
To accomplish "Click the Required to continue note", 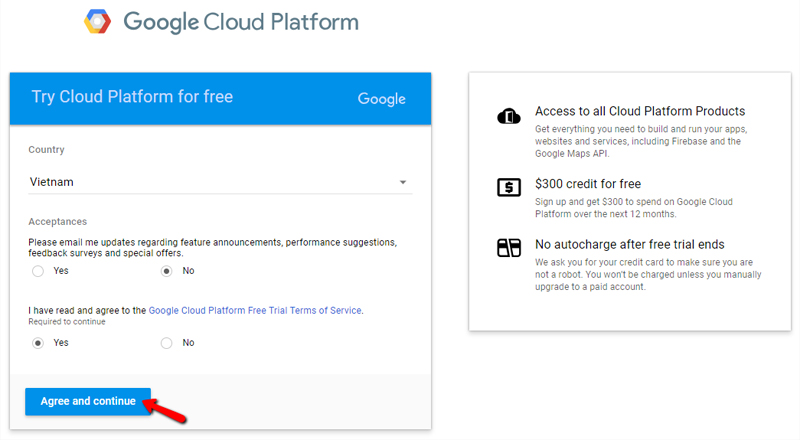I will click(67, 322).
